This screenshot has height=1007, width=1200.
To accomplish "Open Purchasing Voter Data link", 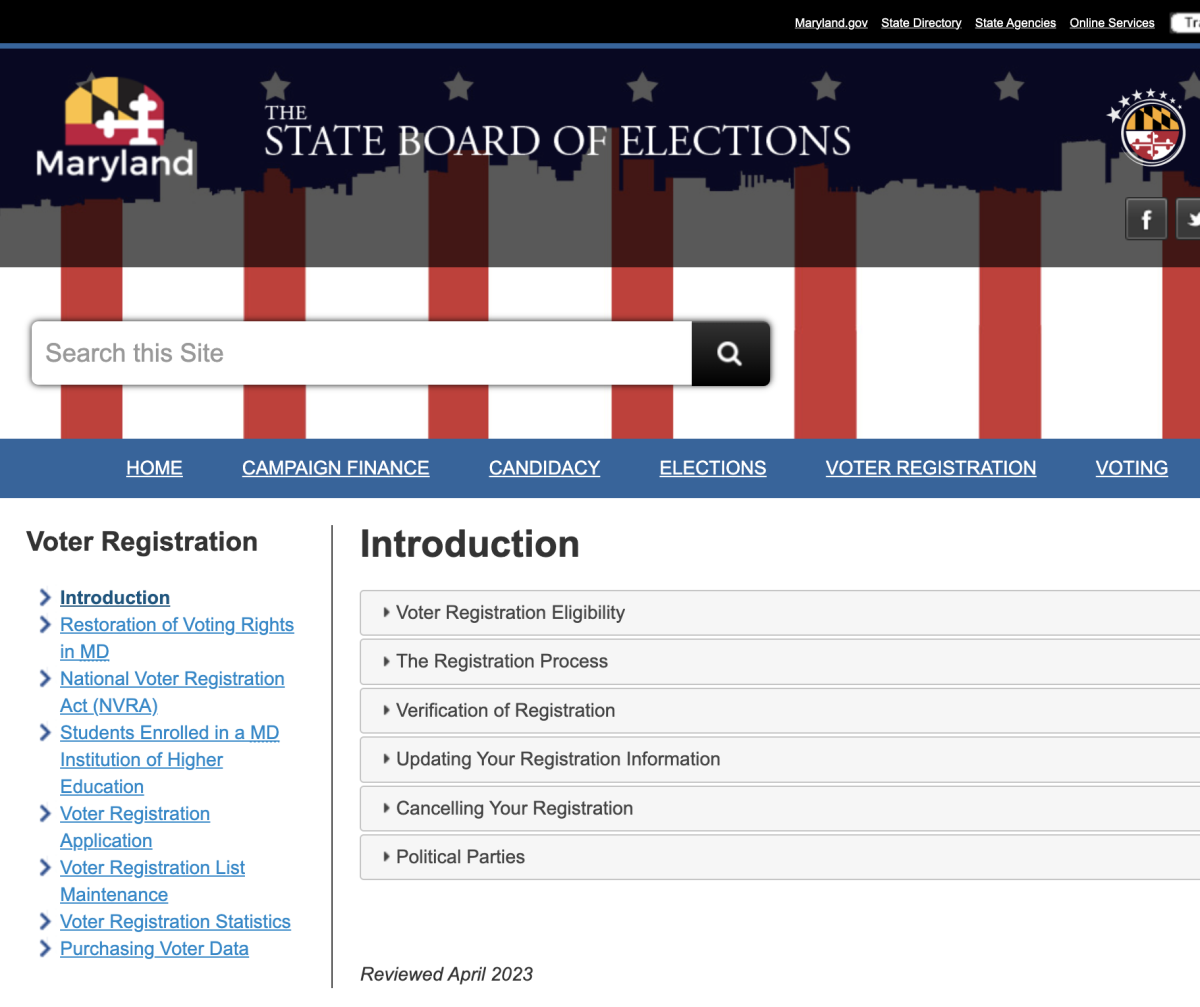I will pyautogui.click(x=154, y=949).
